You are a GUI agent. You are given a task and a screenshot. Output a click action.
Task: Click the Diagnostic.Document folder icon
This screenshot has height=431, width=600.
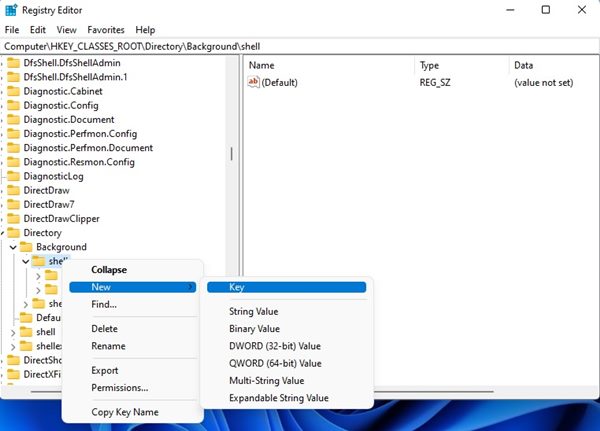point(13,119)
